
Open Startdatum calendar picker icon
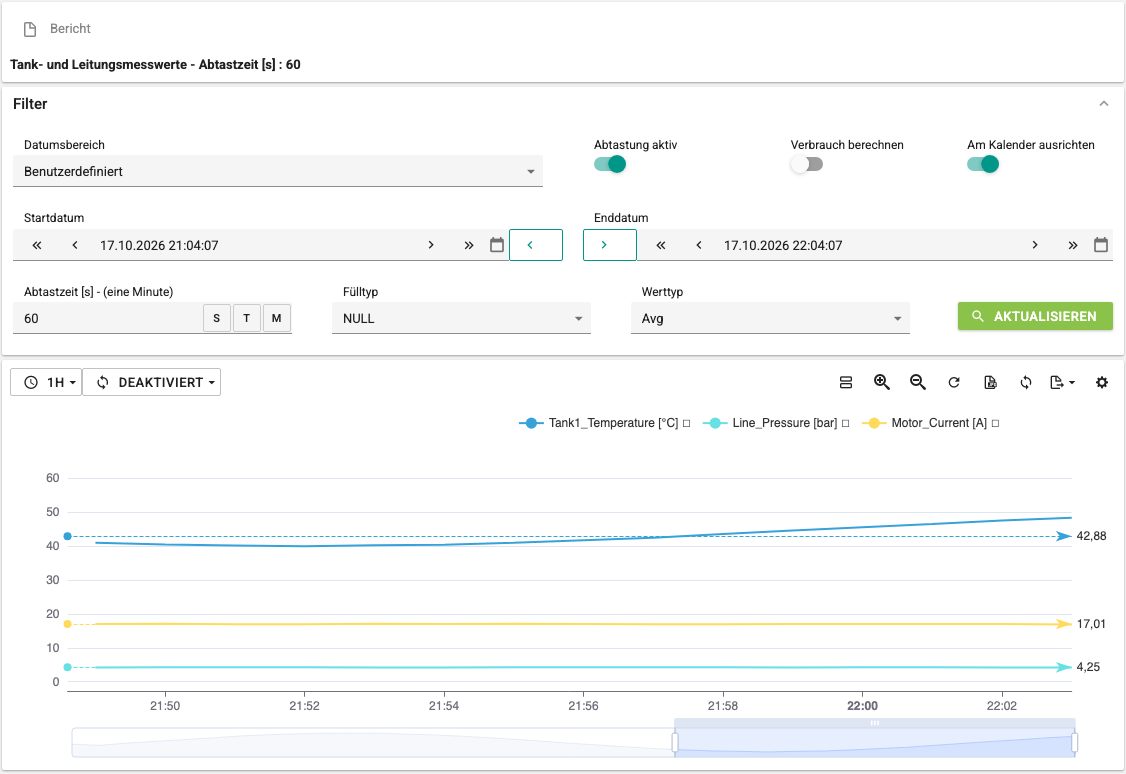click(x=497, y=245)
